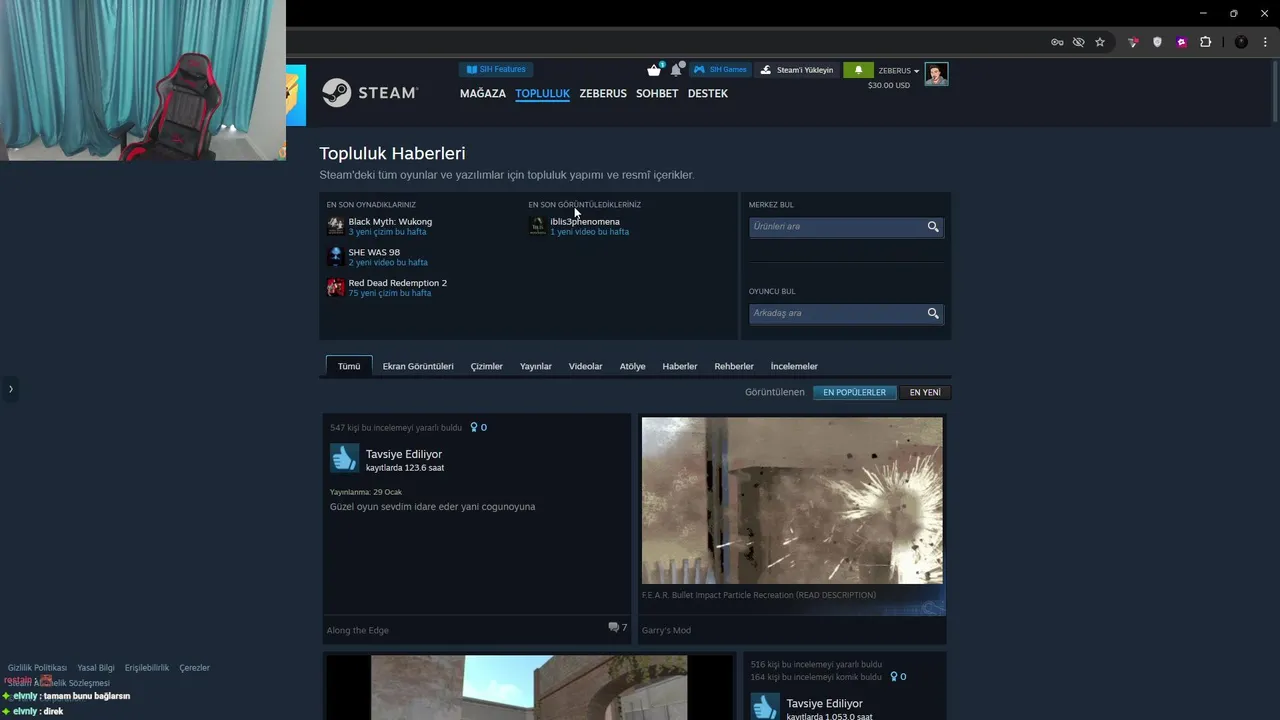
Task: Open the ZEBERUS profile avatar picture
Action: [x=936, y=74]
